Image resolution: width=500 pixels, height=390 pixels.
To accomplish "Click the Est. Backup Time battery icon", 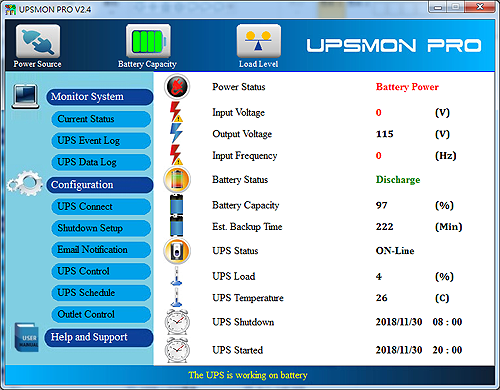I will pos(176,226).
